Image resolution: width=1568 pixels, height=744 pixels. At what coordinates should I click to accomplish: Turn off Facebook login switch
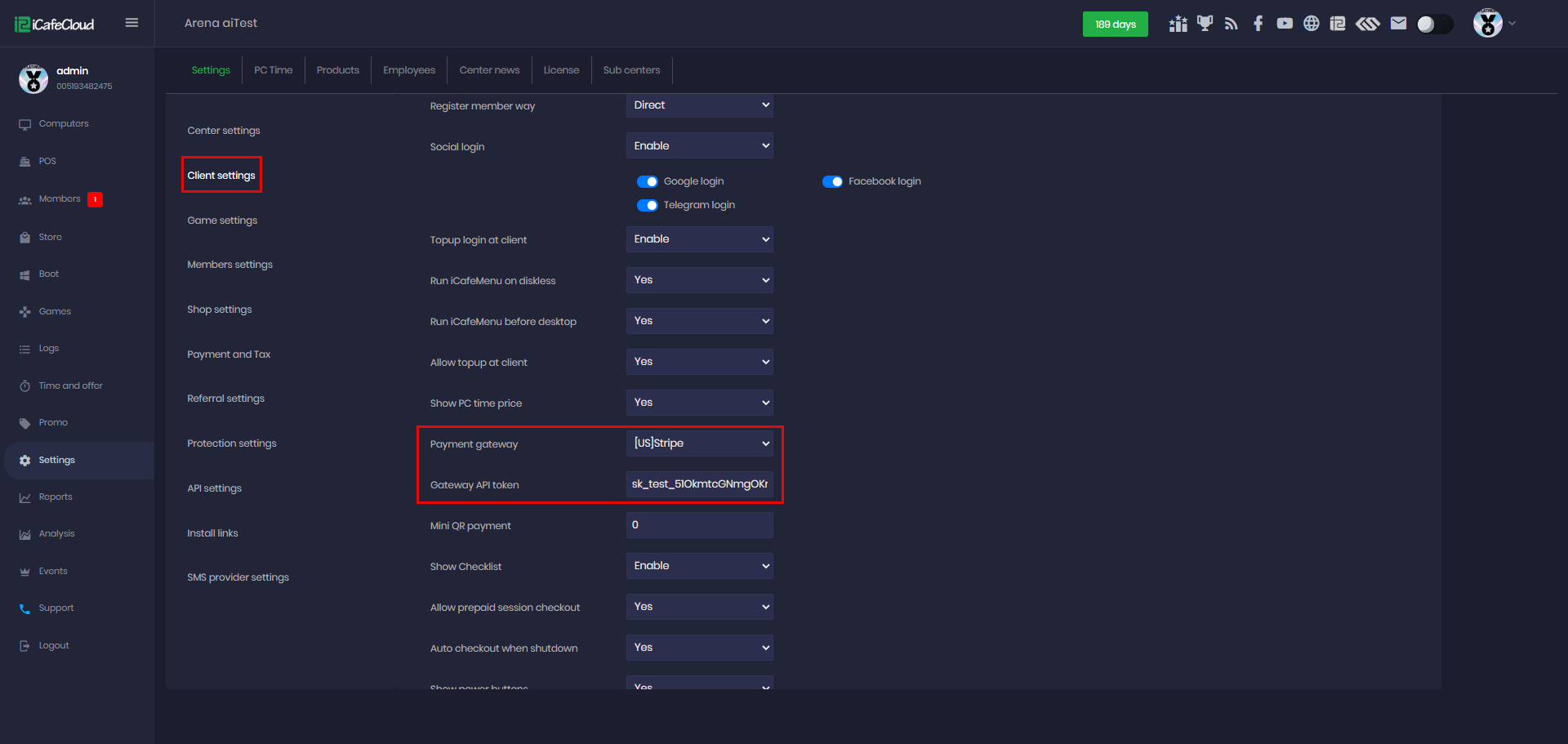[832, 181]
